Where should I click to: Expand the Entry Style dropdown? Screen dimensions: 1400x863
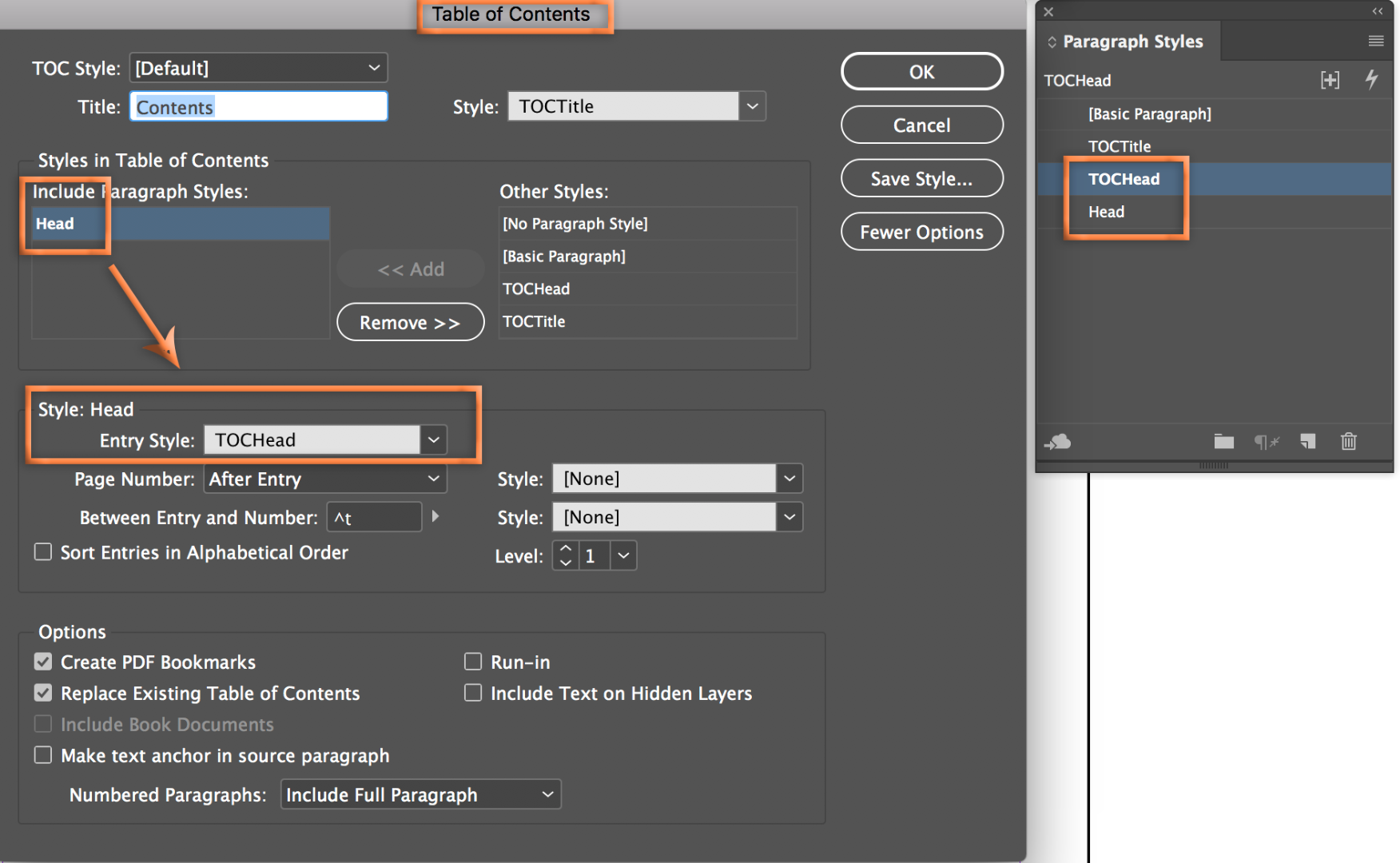click(x=433, y=439)
